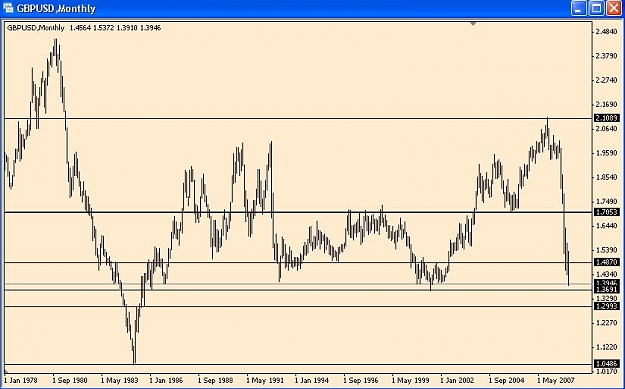This screenshot has width=625, height=389.
Task: Click the GBPUSD chart window icon
Action: [8, 8]
